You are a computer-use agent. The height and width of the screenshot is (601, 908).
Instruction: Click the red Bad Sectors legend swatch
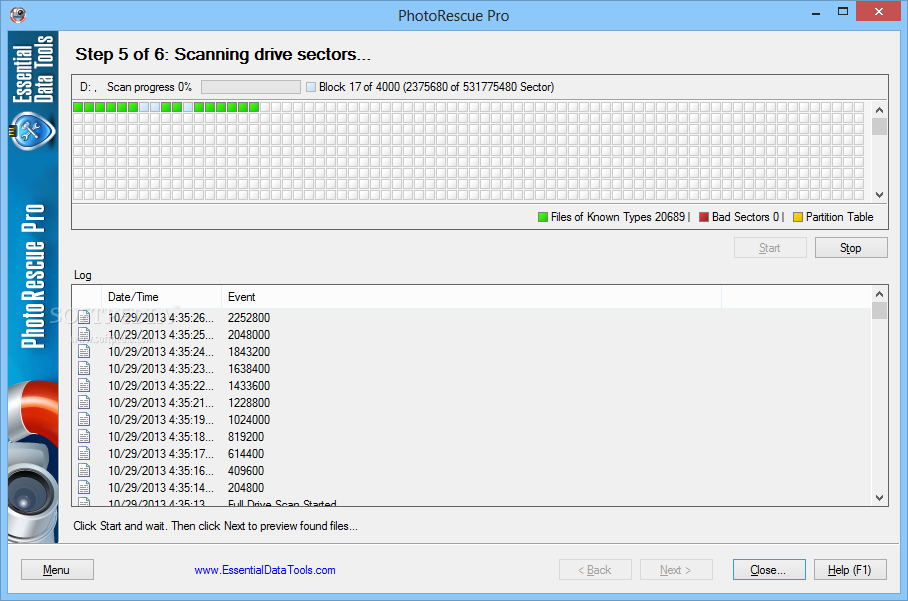pos(704,217)
